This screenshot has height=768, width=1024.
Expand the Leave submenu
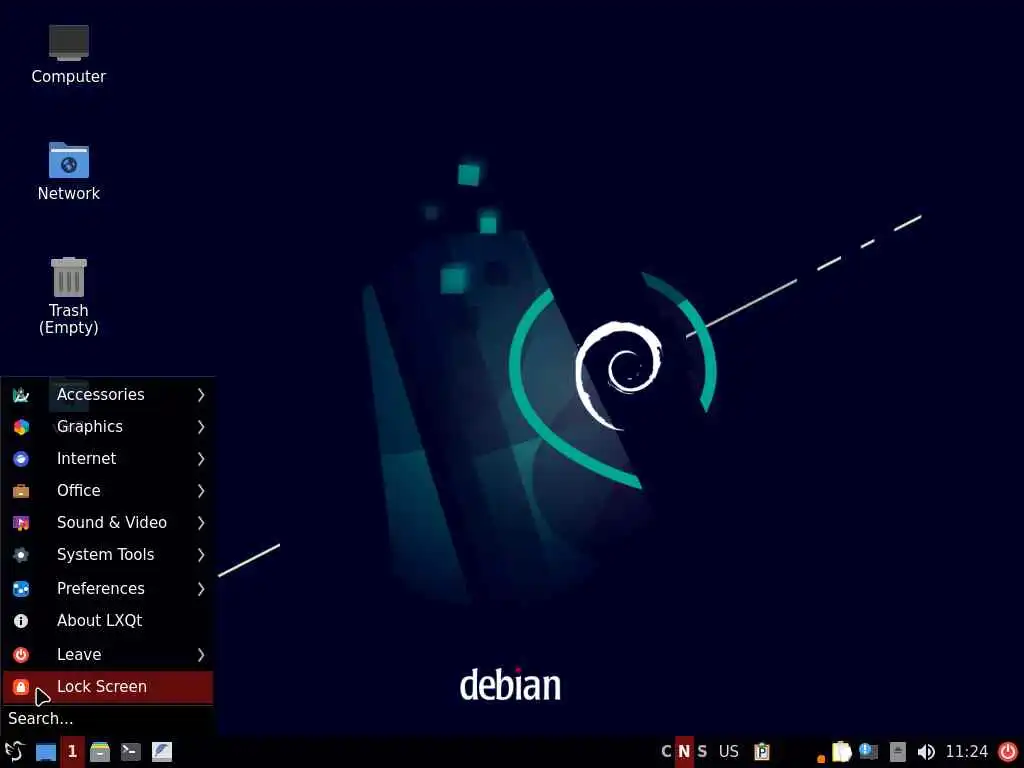(108, 654)
